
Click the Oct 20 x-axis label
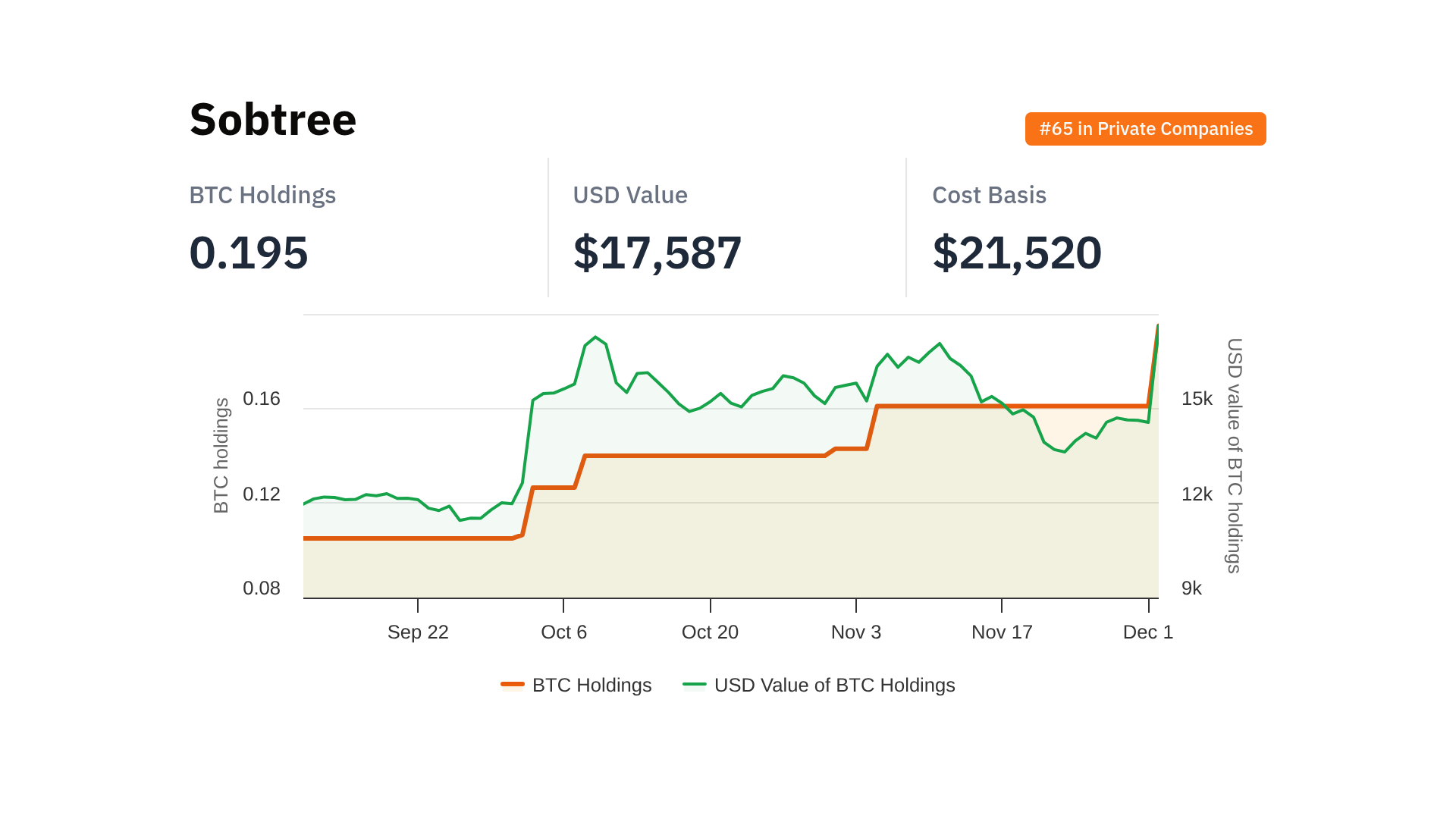point(710,632)
